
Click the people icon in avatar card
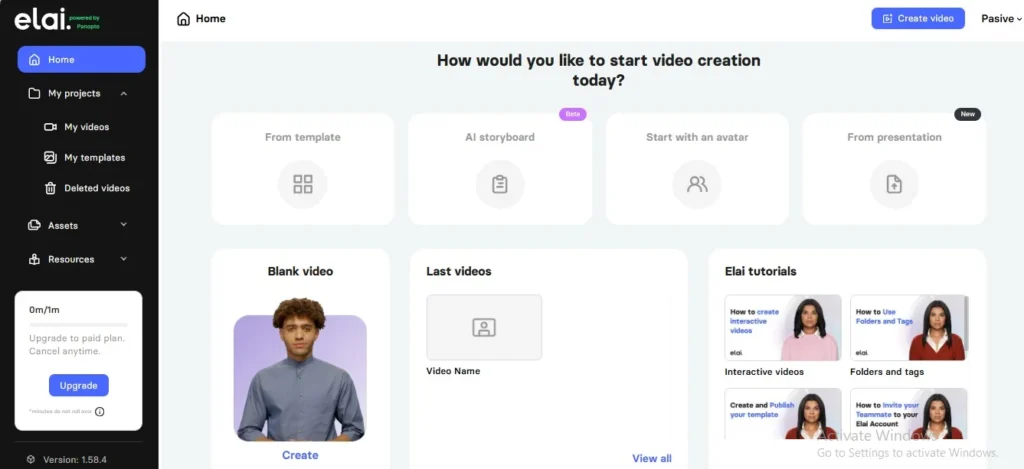697,184
